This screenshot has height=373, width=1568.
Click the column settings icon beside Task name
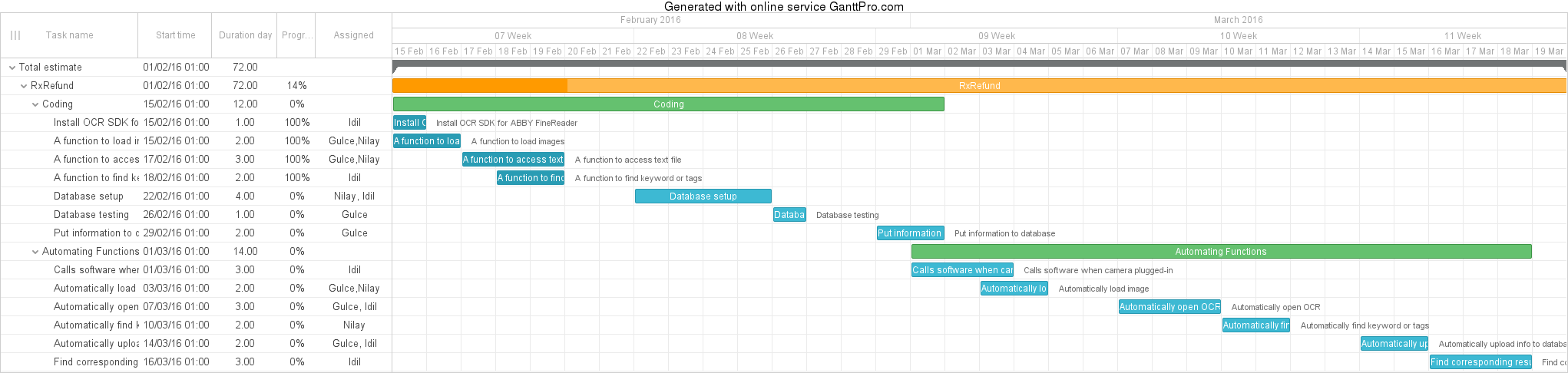click(15, 35)
